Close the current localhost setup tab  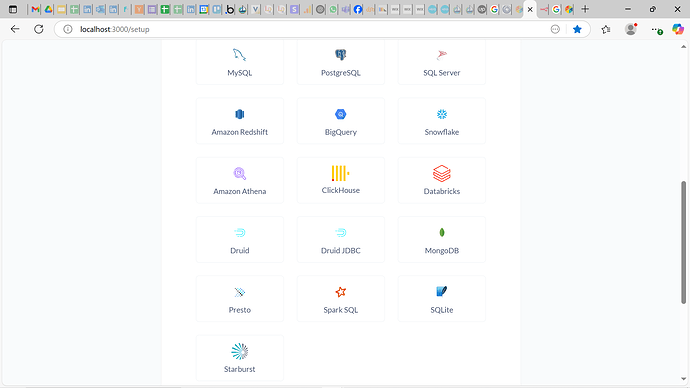point(530,9)
